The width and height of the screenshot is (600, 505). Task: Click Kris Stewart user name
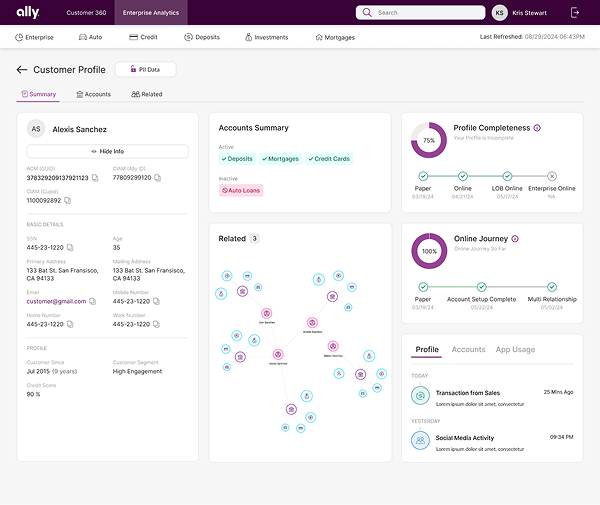pyautogui.click(x=529, y=13)
